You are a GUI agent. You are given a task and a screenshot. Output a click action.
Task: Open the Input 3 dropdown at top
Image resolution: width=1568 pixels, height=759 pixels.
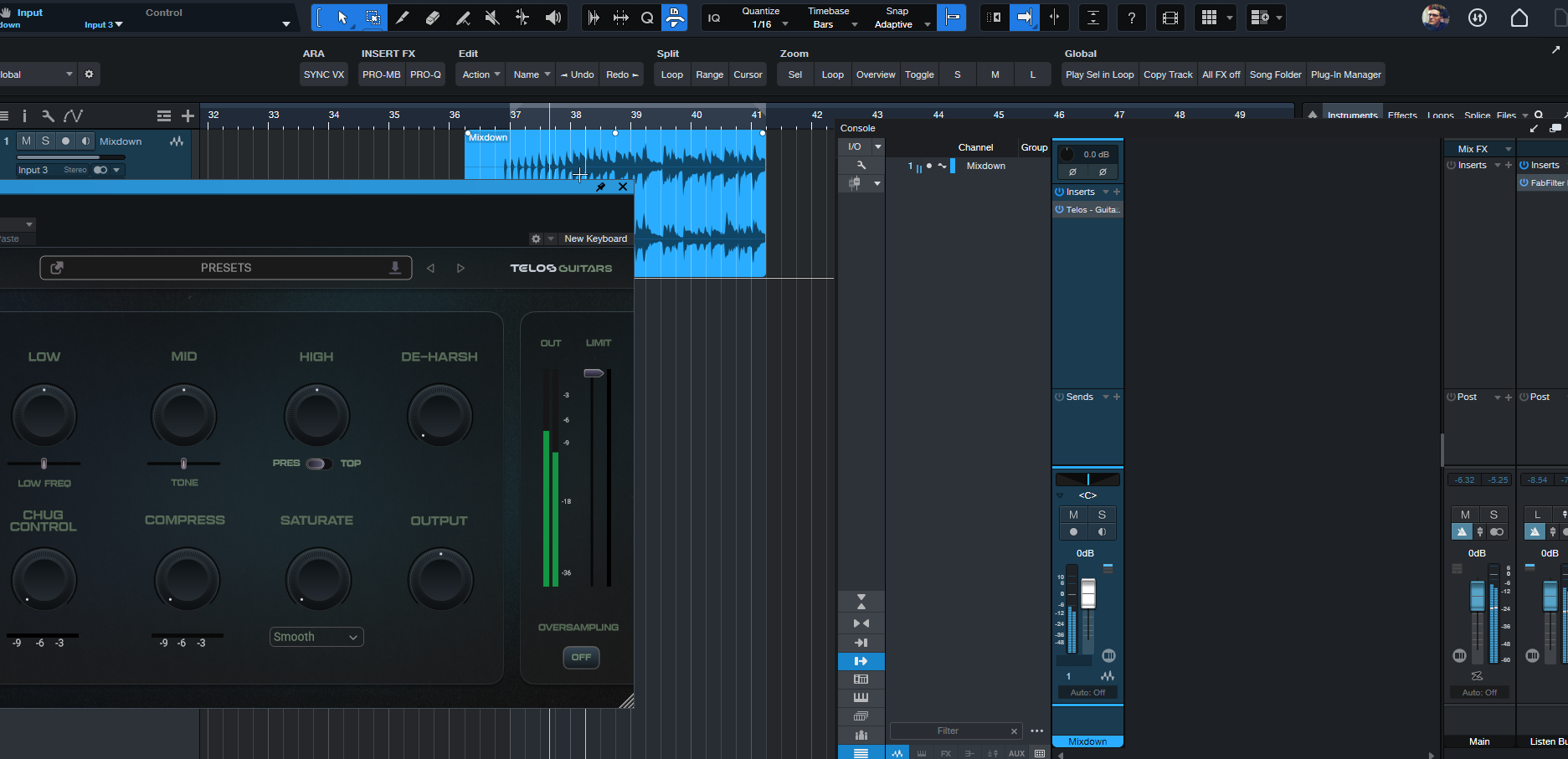104,25
